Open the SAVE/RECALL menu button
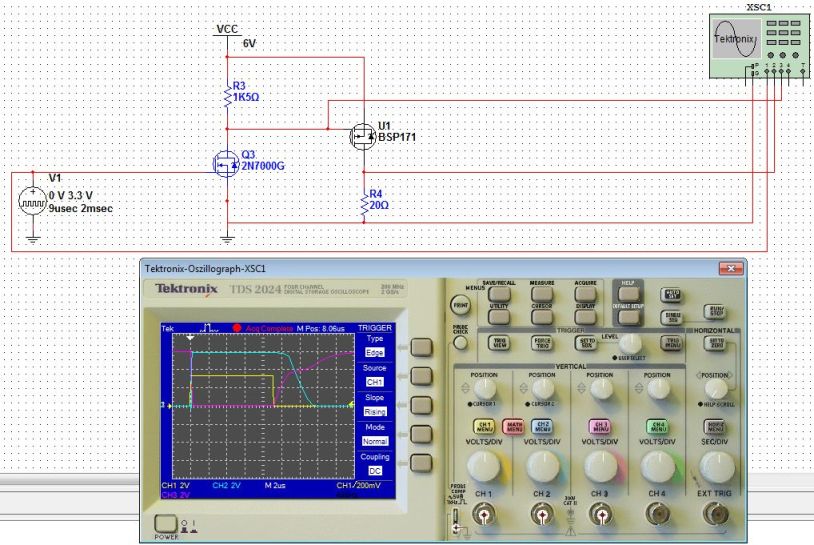Screen dimensions: 814x545 pos(499,294)
